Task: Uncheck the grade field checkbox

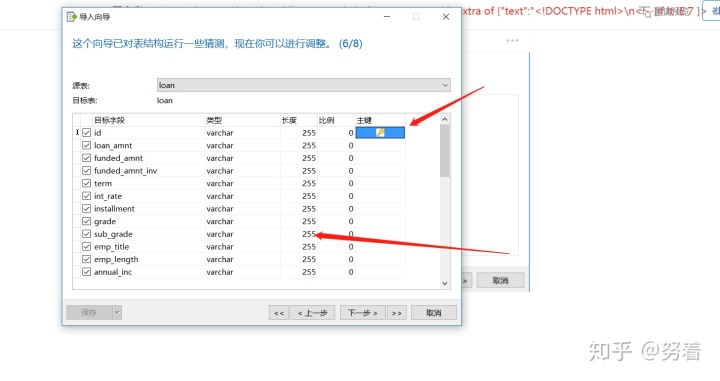Action: [x=86, y=221]
